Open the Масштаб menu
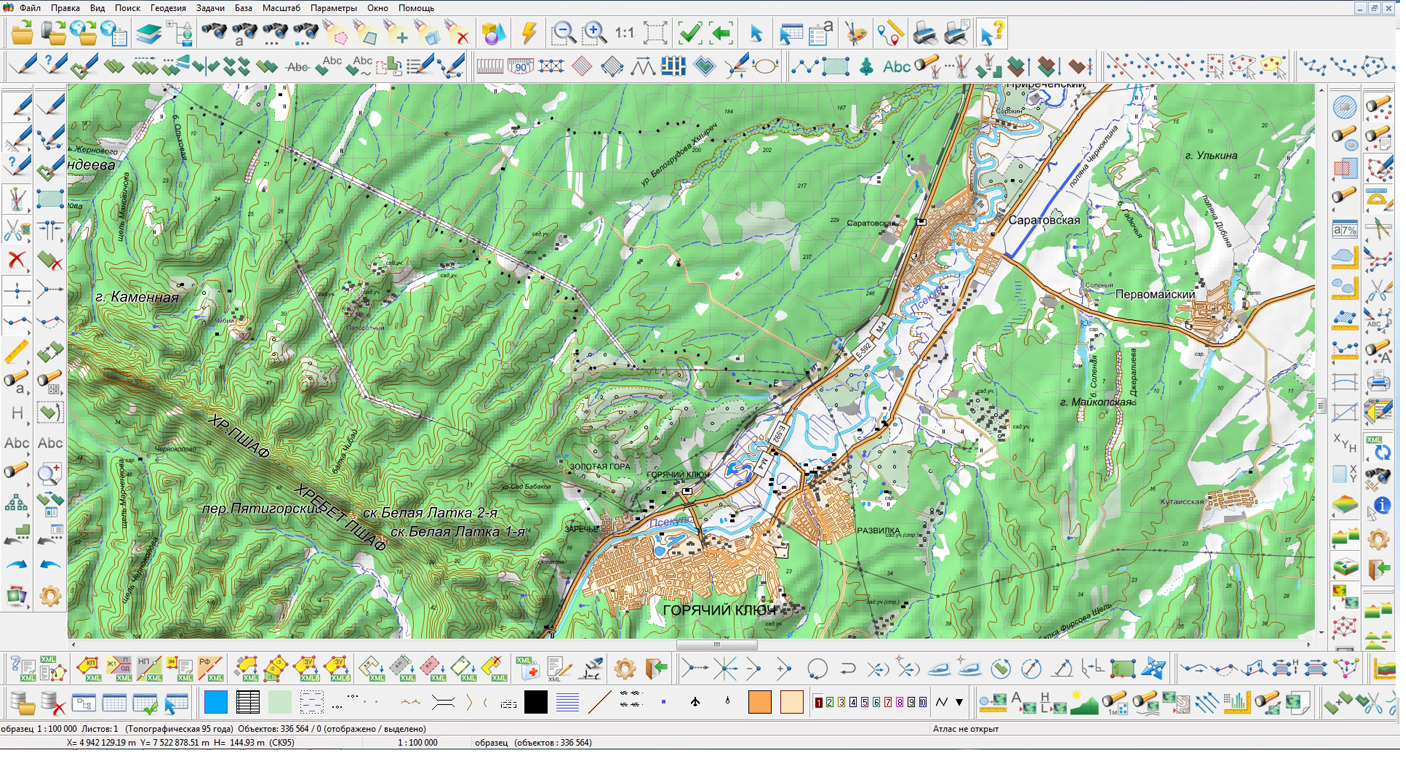Image resolution: width=1406 pixels, height=757 pixels. tap(281, 8)
